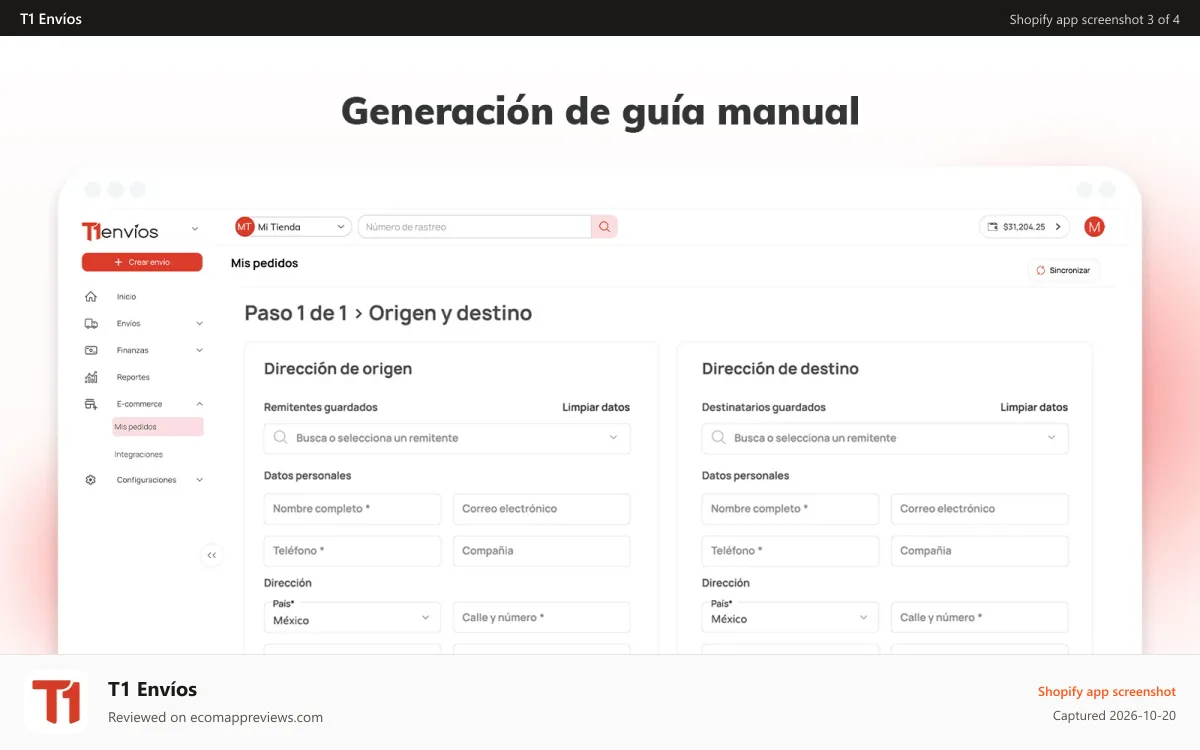Open the Finanzas menu item
The width and height of the screenshot is (1200, 750).
(132, 351)
